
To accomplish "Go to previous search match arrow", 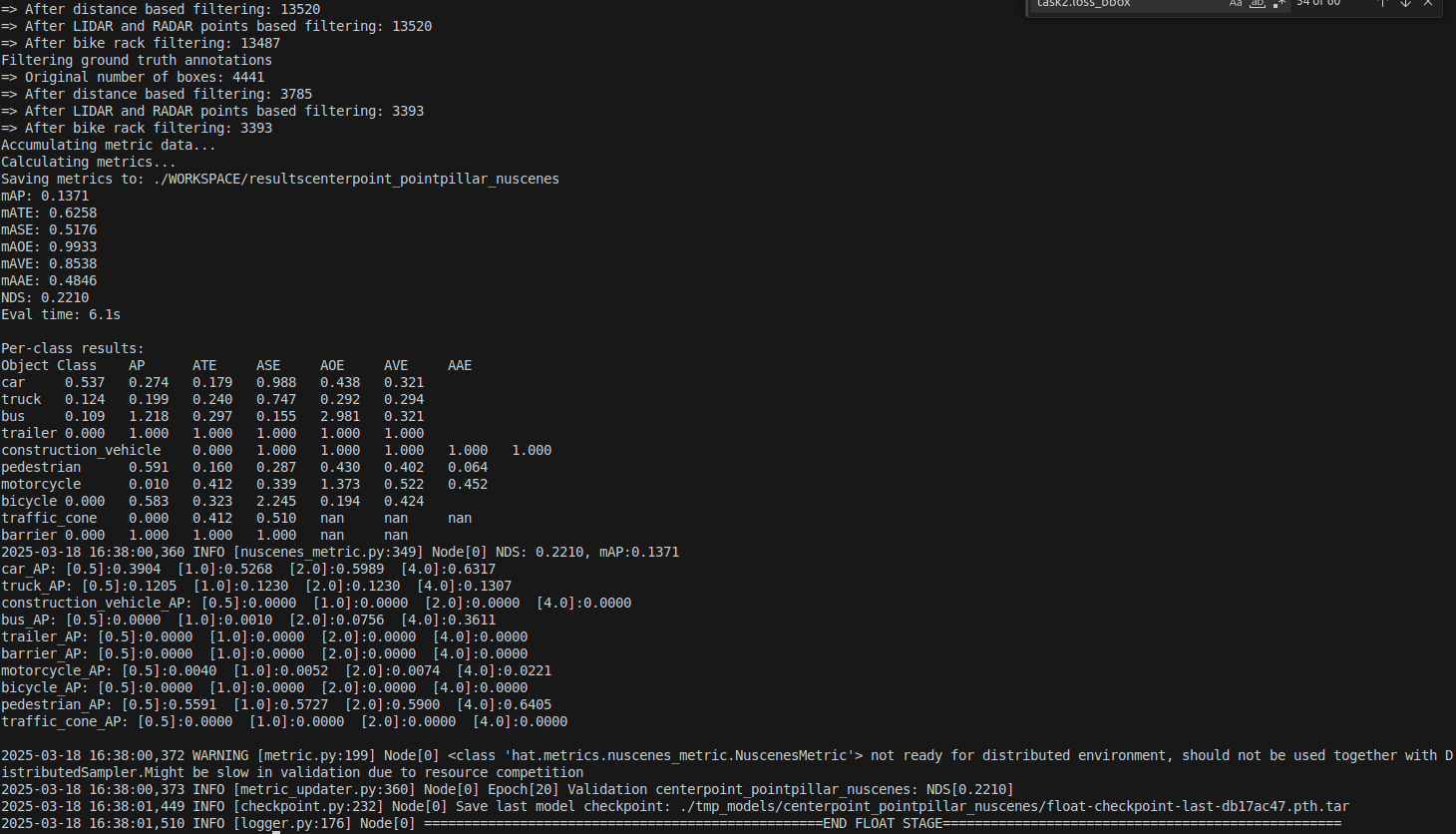I will [1383, 3].
